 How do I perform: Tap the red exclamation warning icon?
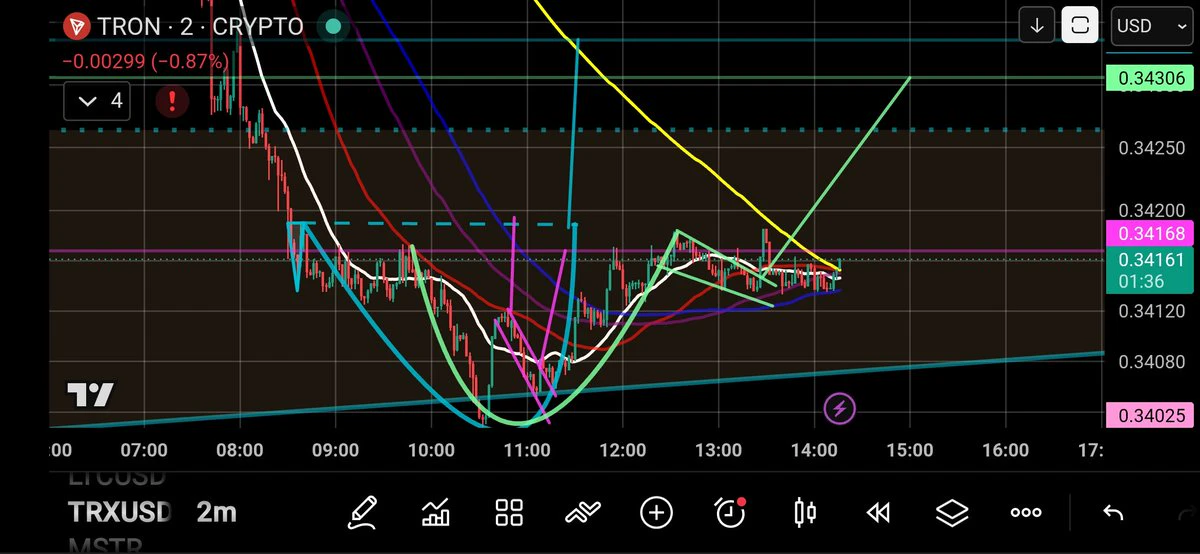tap(173, 101)
